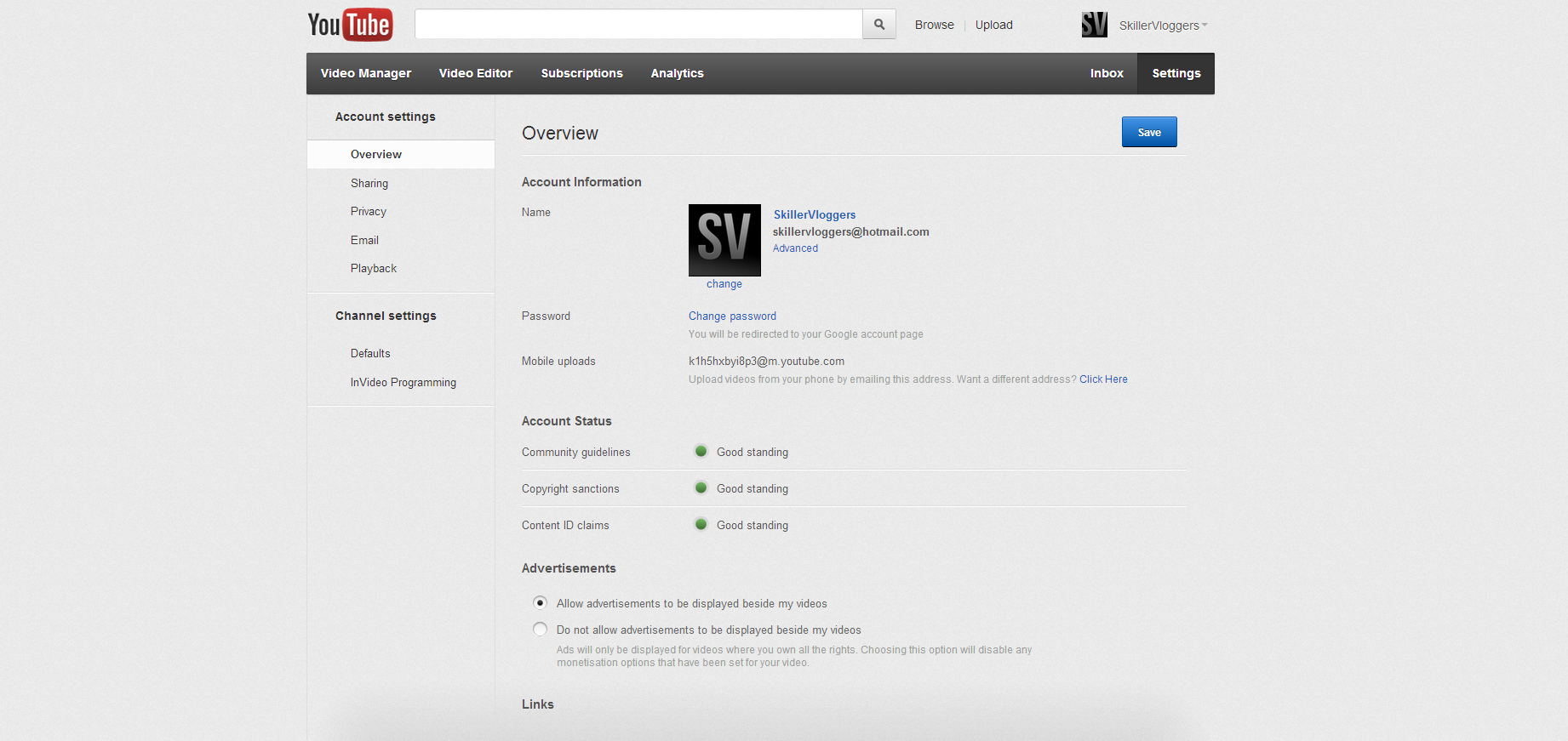Open Defaults under Channel settings
Viewport: 1568px width, 741px height.
point(370,353)
